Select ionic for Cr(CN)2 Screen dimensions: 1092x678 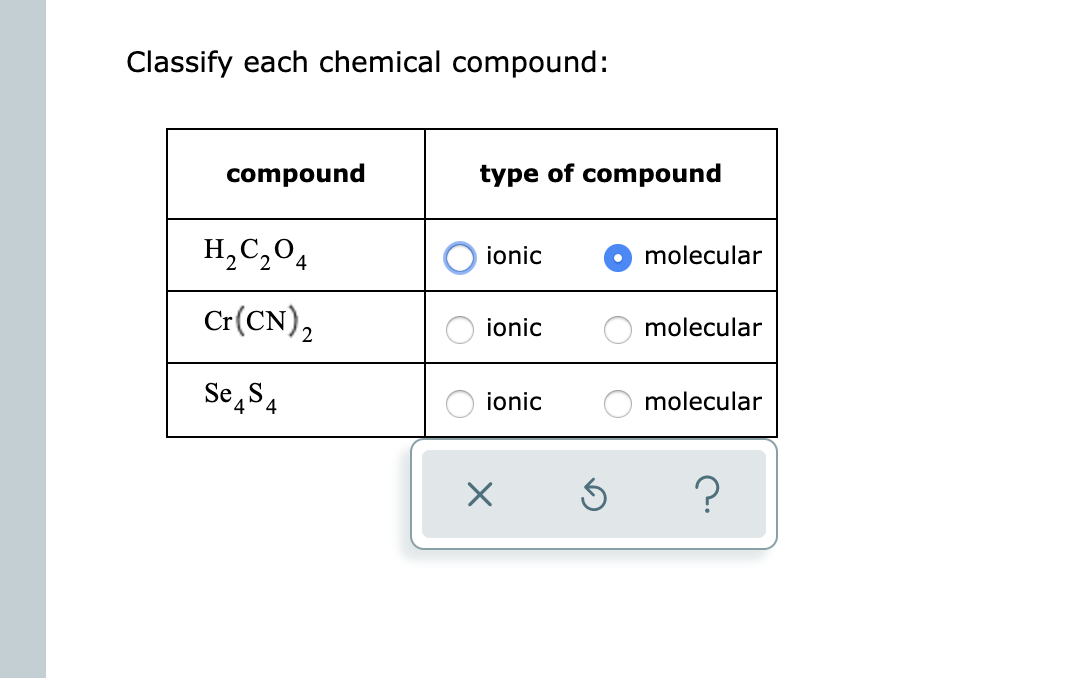[460, 330]
